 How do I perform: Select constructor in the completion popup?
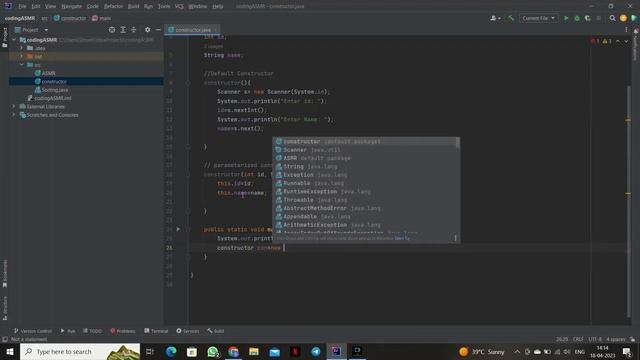click(365, 142)
